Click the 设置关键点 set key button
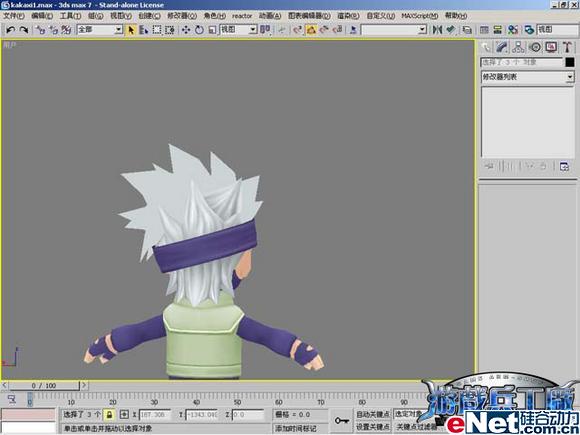Image resolution: width=580 pixels, height=435 pixels. click(372, 427)
